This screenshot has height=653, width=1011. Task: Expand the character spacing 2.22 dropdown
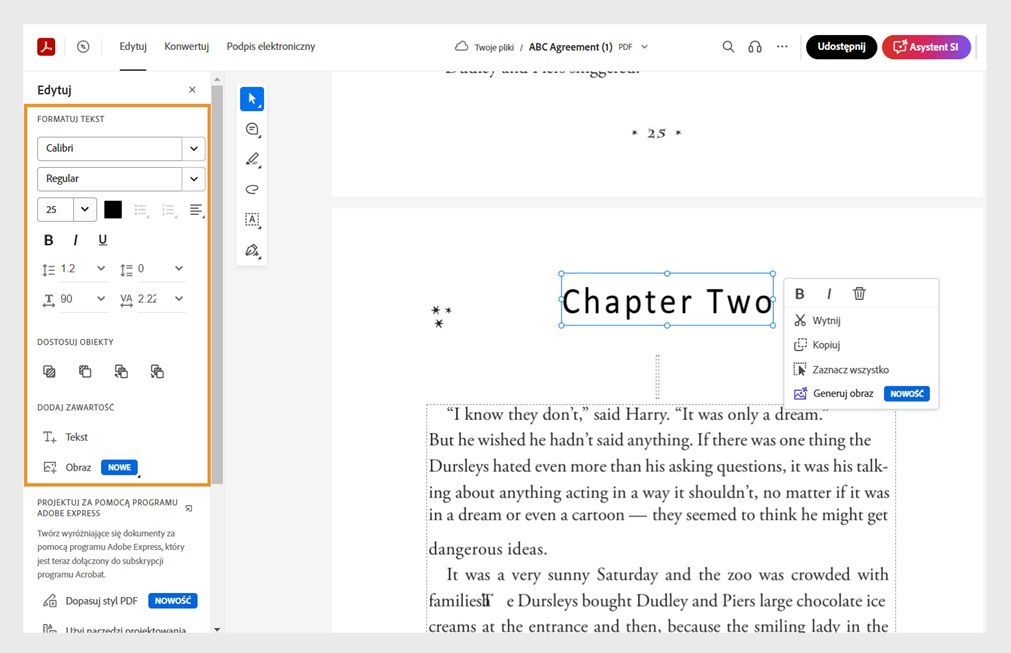coord(179,298)
